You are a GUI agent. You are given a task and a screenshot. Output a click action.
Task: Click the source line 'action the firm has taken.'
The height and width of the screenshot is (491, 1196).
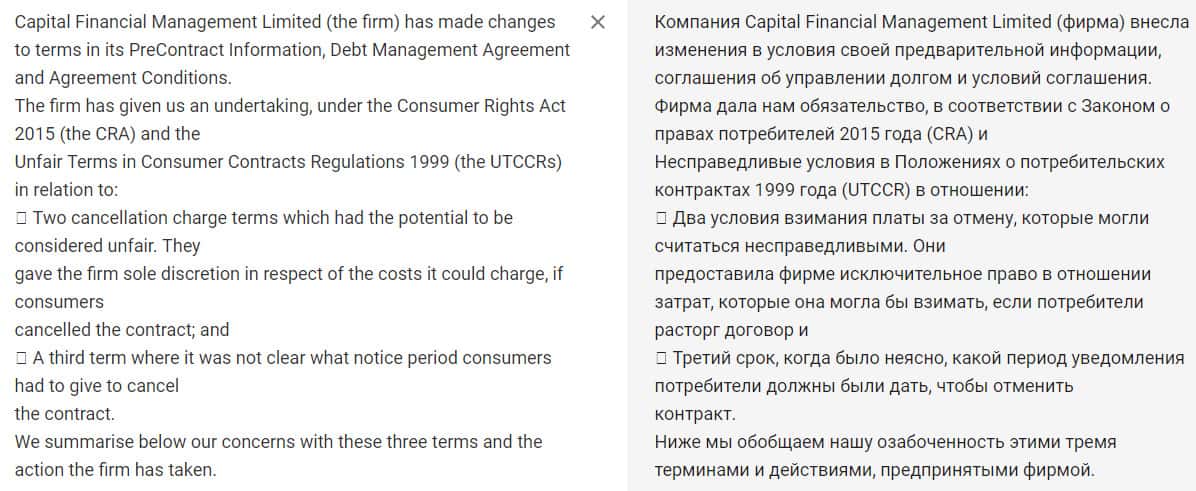[115, 470]
